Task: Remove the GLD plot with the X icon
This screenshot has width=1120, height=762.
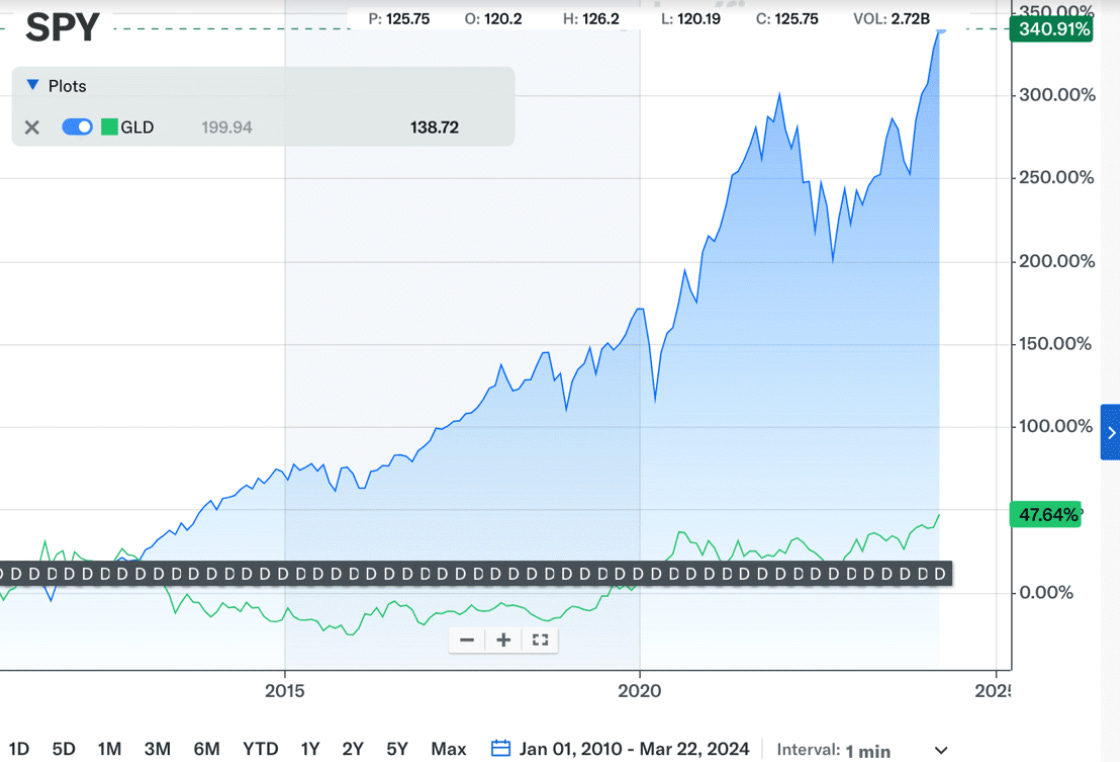Action: click(x=32, y=127)
